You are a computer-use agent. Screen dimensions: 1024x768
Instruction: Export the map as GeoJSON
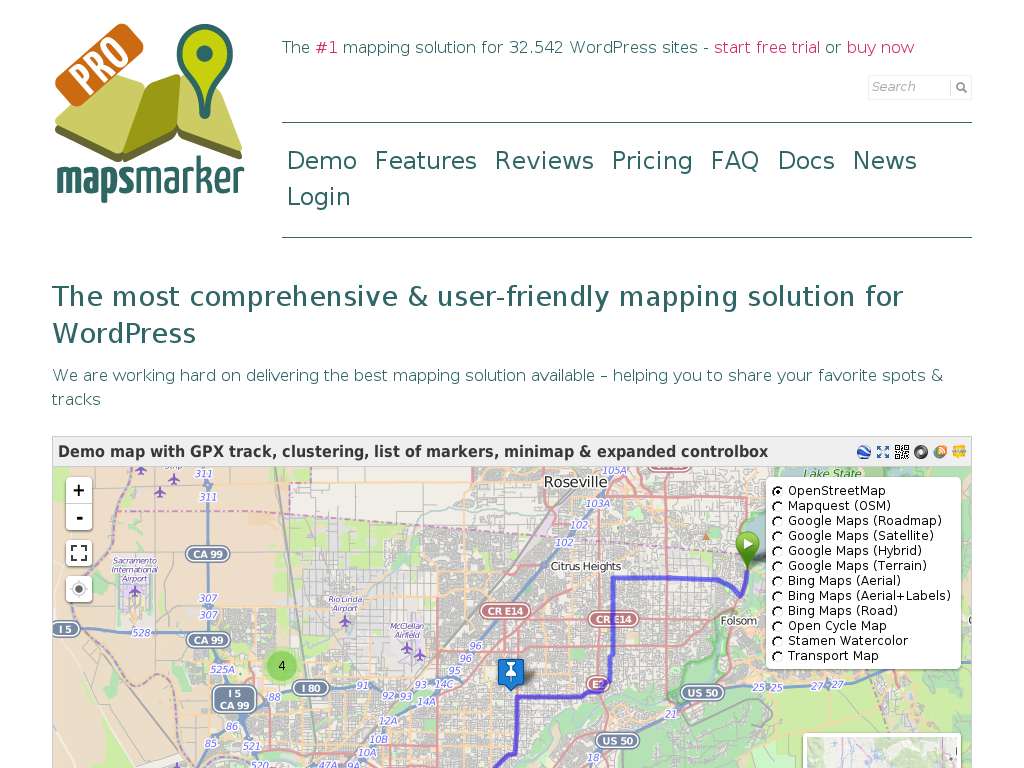pyautogui.click(x=921, y=452)
